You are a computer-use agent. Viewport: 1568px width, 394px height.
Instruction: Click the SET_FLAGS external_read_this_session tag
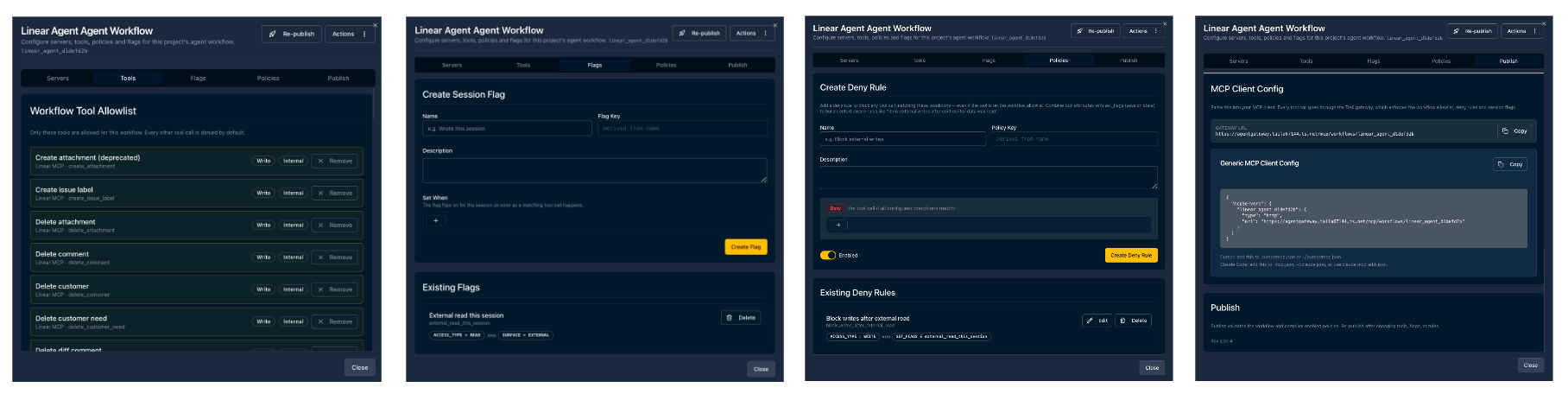tap(941, 336)
